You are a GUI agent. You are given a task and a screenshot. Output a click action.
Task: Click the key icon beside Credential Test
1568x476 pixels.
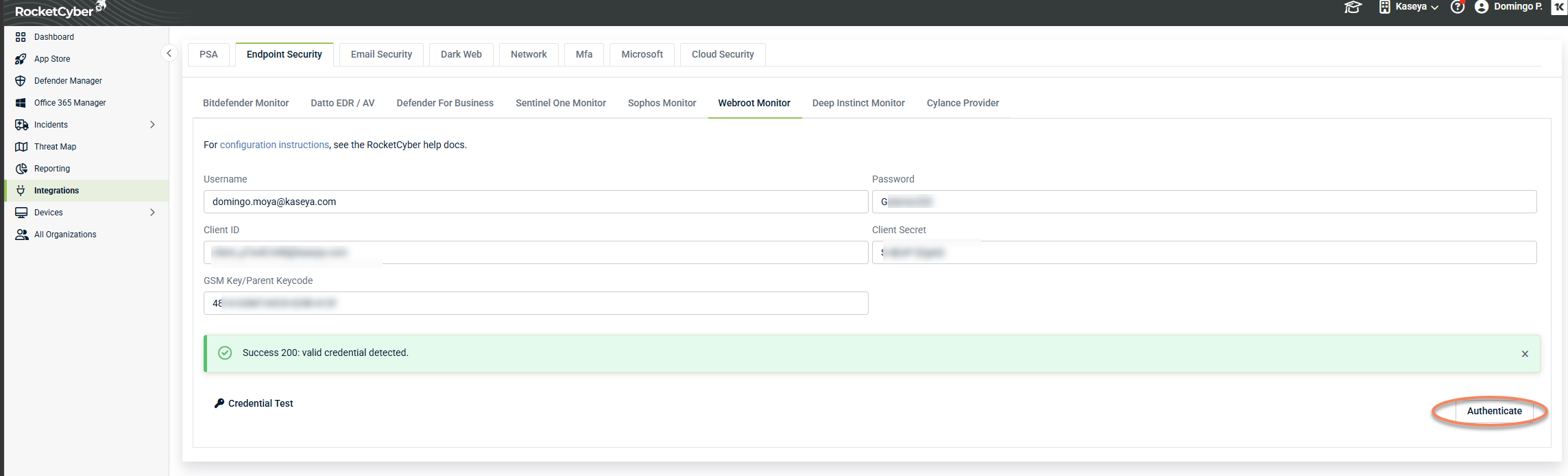point(219,403)
